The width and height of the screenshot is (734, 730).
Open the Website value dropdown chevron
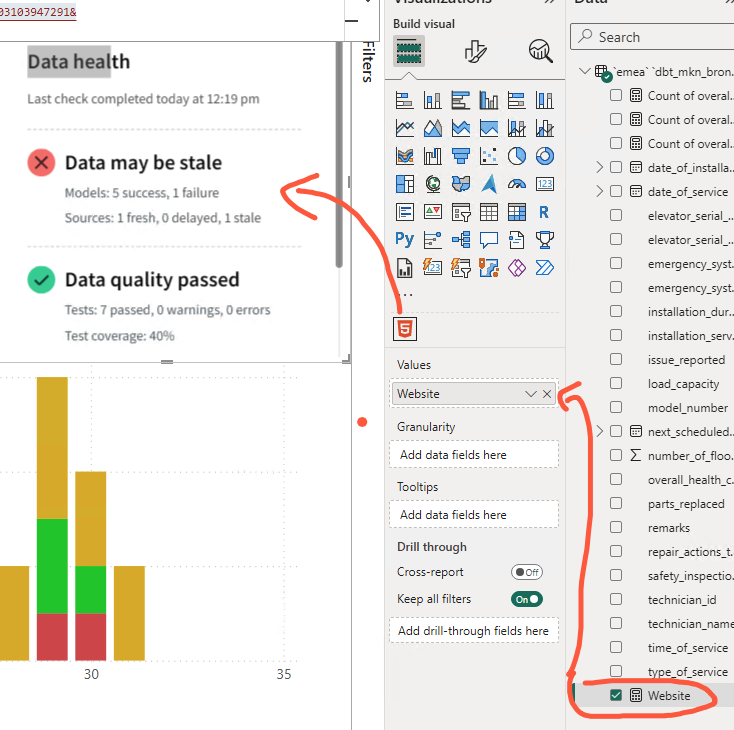pos(531,394)
